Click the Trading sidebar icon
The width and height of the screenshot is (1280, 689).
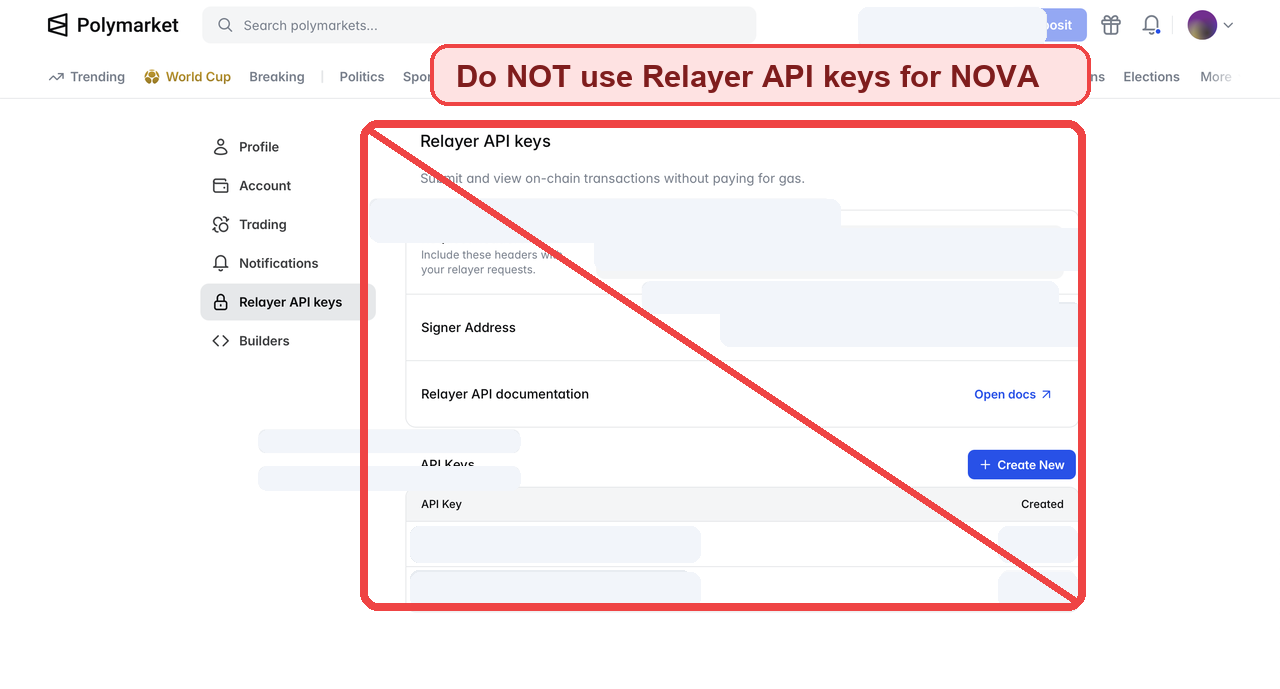point(221,225)
